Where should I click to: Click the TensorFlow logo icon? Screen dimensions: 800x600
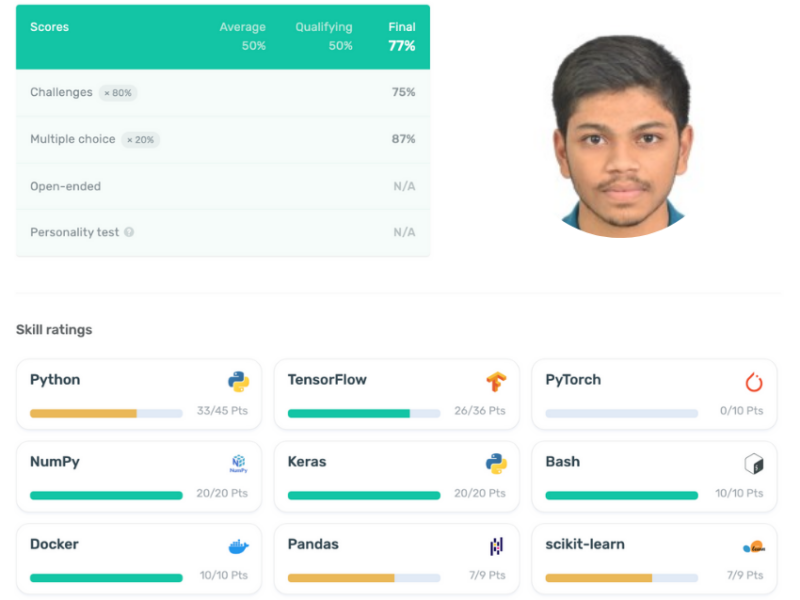pyautogui.click(x=496, y=382)
